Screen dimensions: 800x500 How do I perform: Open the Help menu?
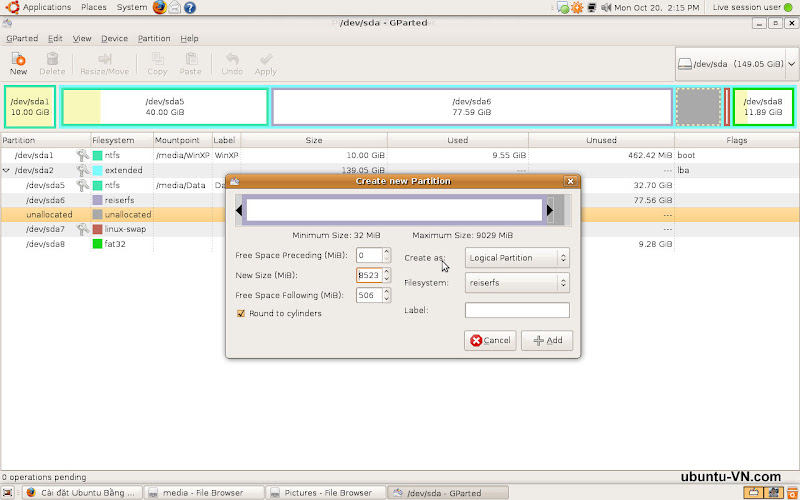189,38
